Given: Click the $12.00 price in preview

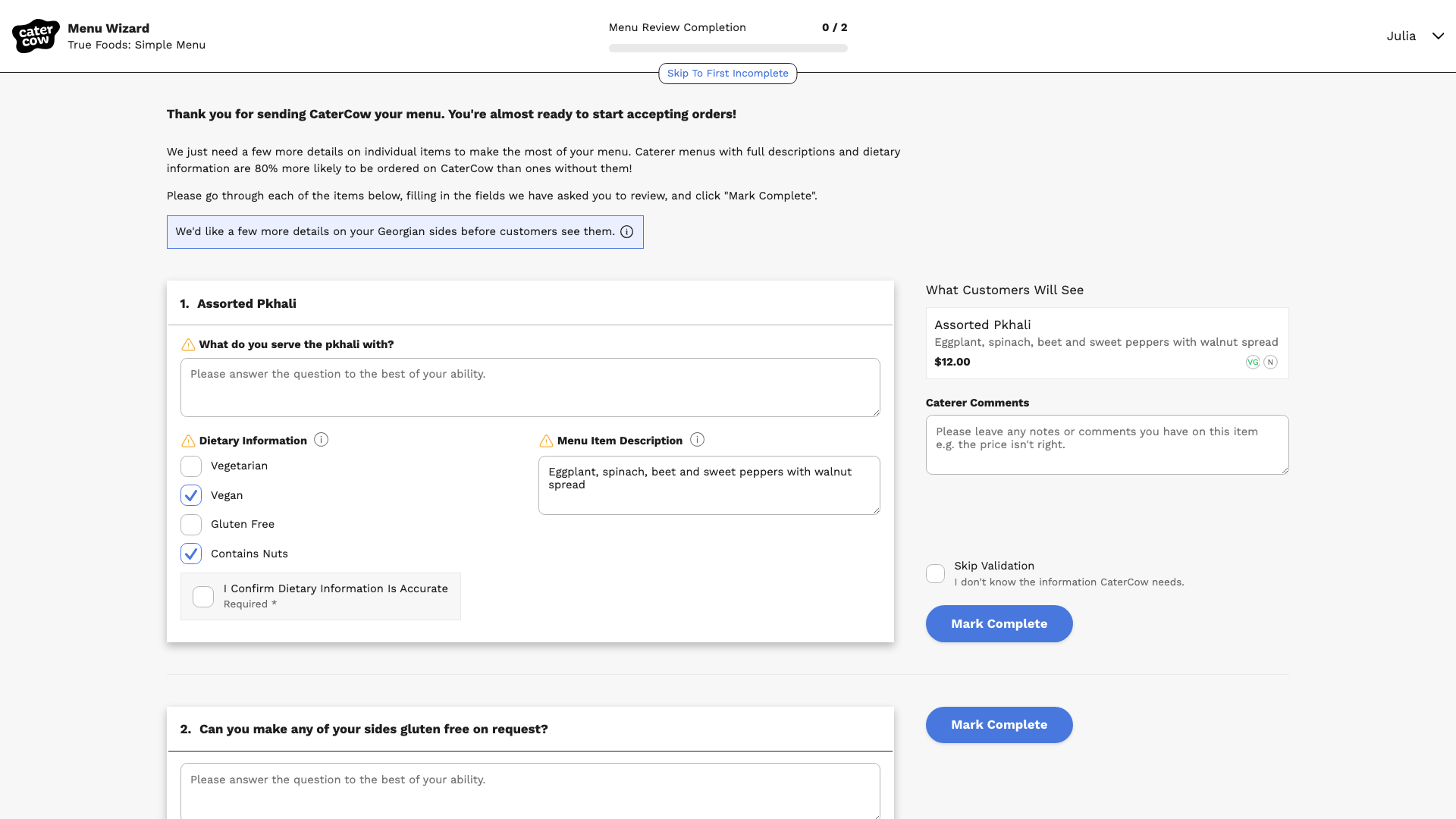Looking at the screenshot, I should click(952, 362).
